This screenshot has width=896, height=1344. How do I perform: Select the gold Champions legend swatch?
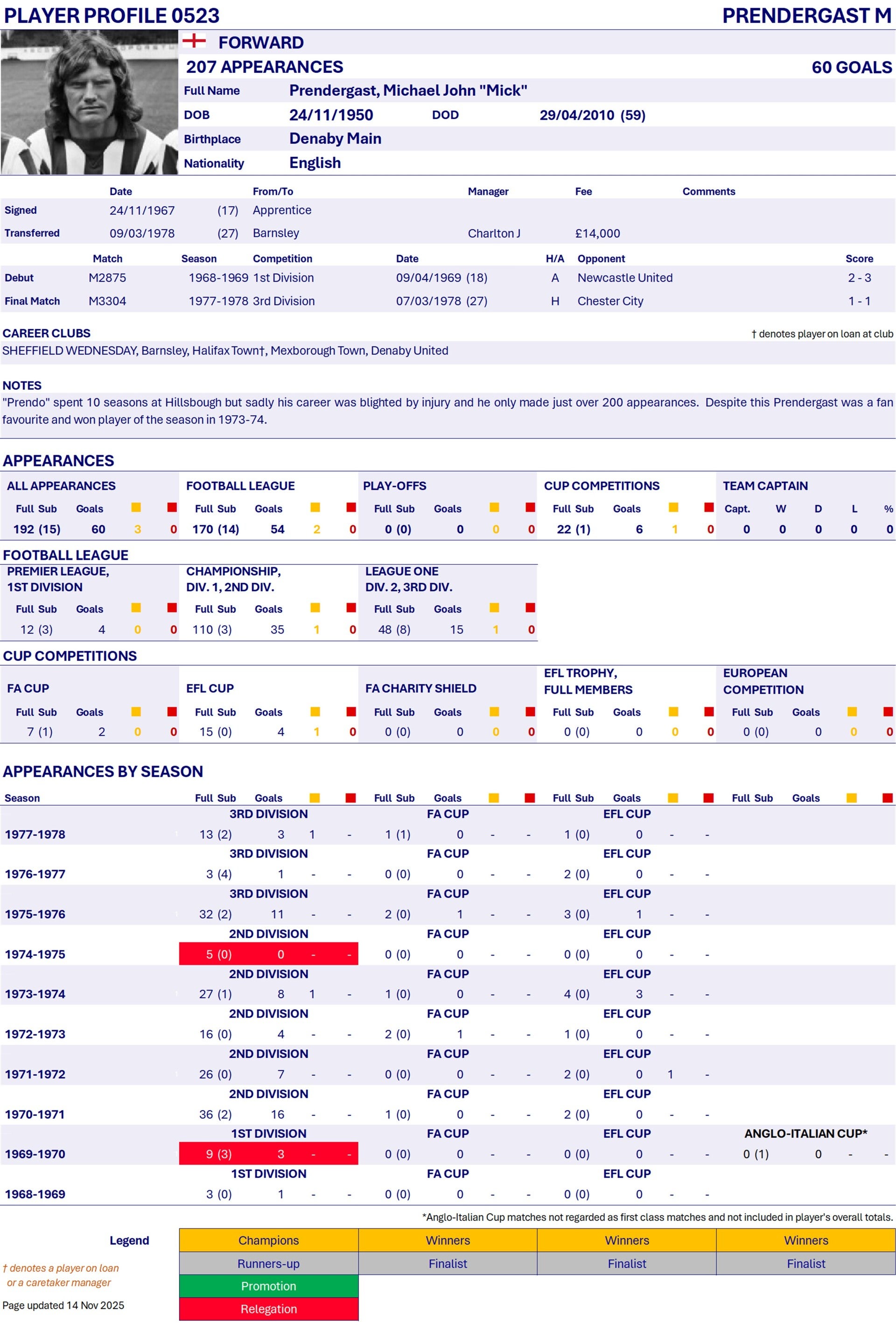tap(269, 1240)
